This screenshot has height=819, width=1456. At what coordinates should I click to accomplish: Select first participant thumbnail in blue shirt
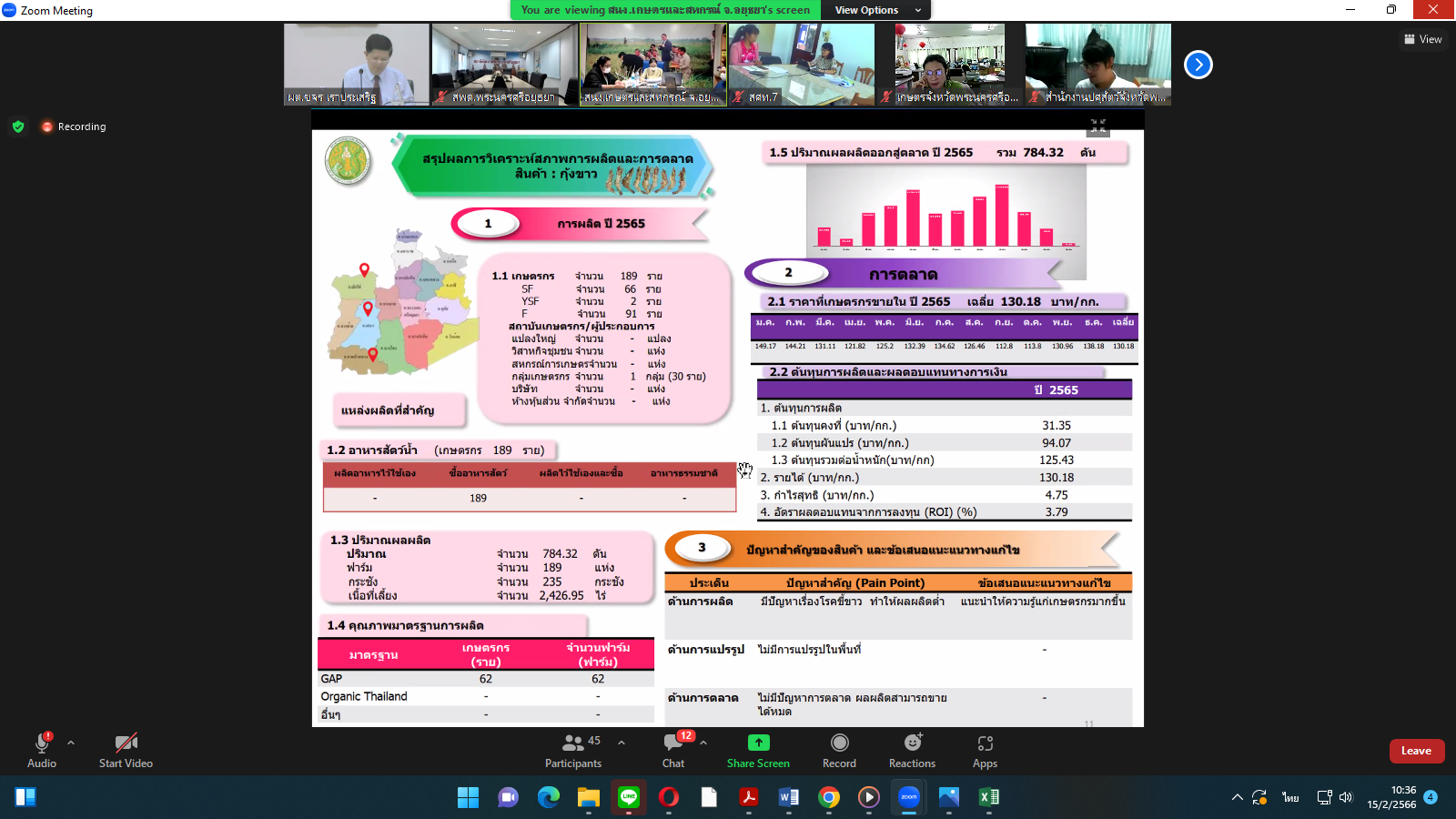pyautogui.click(x=357, y=65)
